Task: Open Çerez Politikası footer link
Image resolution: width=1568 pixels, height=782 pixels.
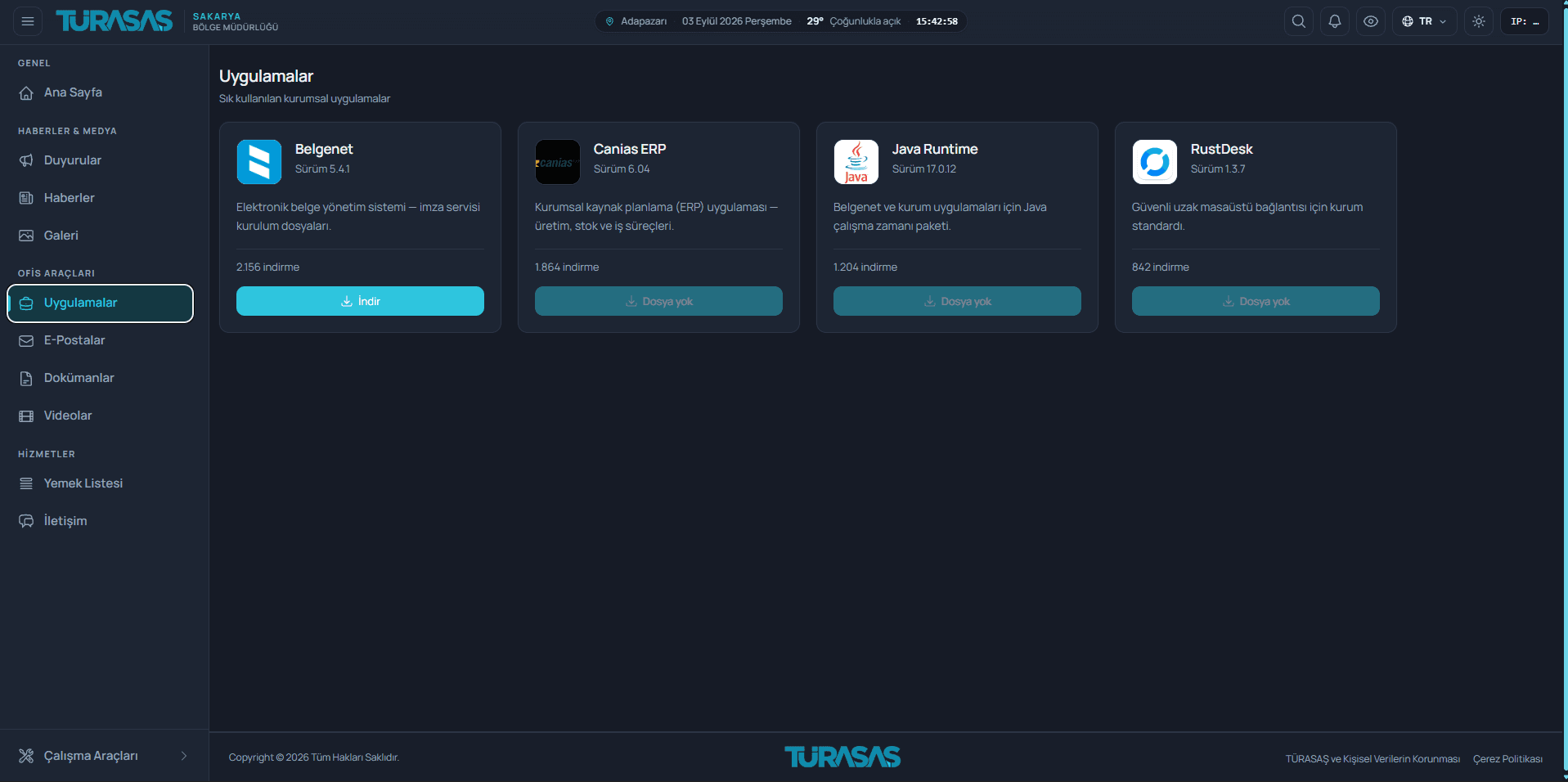Action: pyautogui.click(x=1508, y=759)
